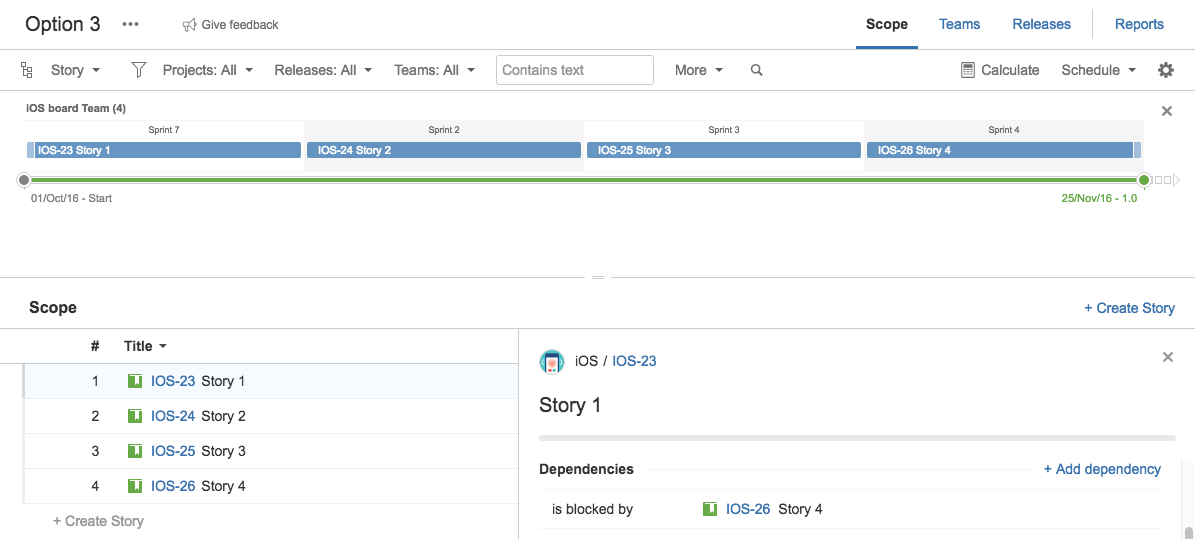This screenshot has height=539, width=1195.
Task: Click the iOS project avatar icon
Action: pos(552,361)
